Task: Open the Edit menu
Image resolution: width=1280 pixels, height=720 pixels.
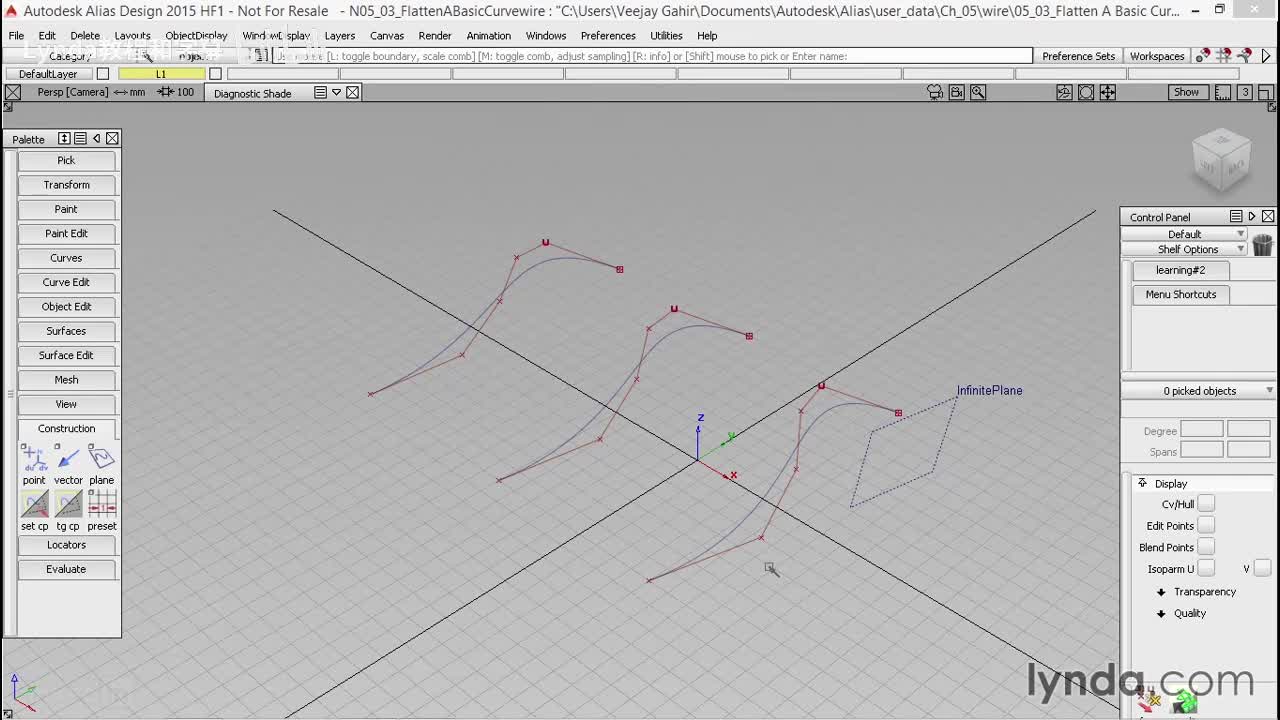Action: click(47, 36)
